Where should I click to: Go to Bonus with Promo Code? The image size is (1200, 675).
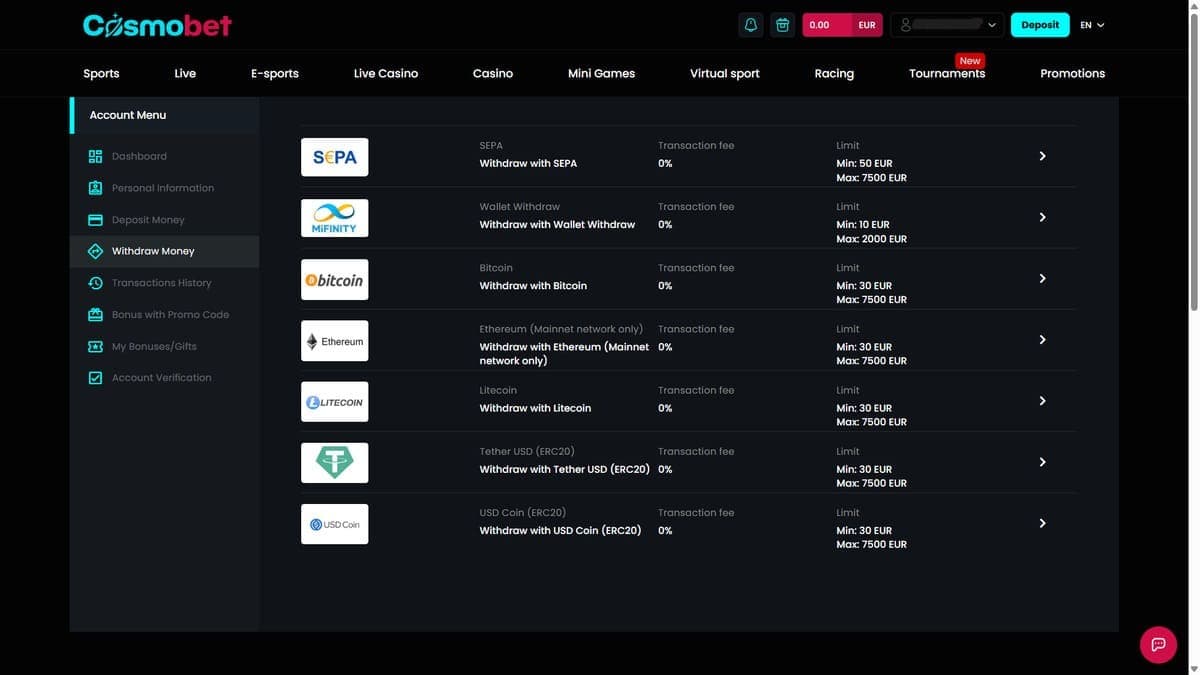(x=170, y=315)
